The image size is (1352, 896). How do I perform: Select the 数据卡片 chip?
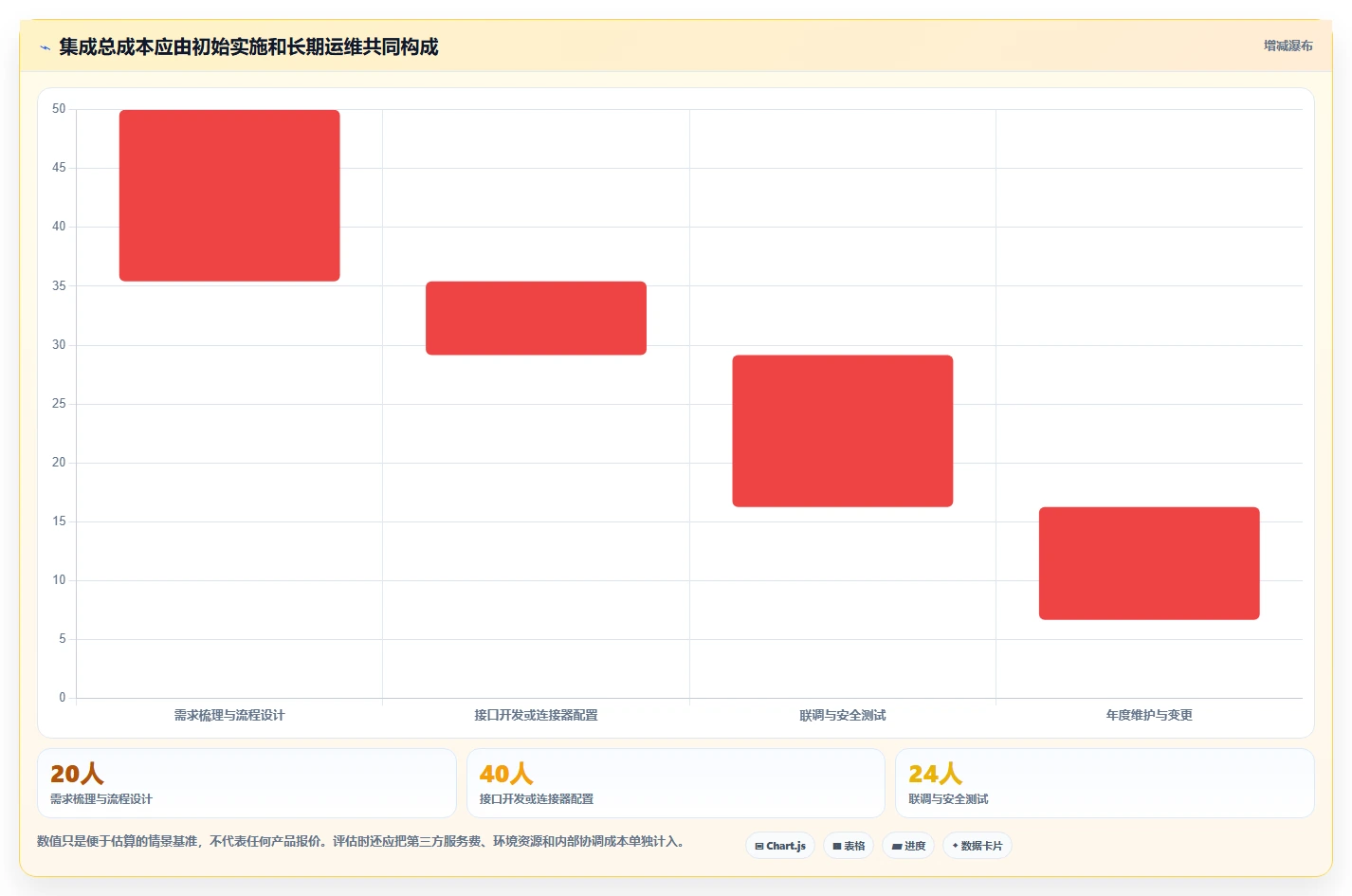click(977, 846)
